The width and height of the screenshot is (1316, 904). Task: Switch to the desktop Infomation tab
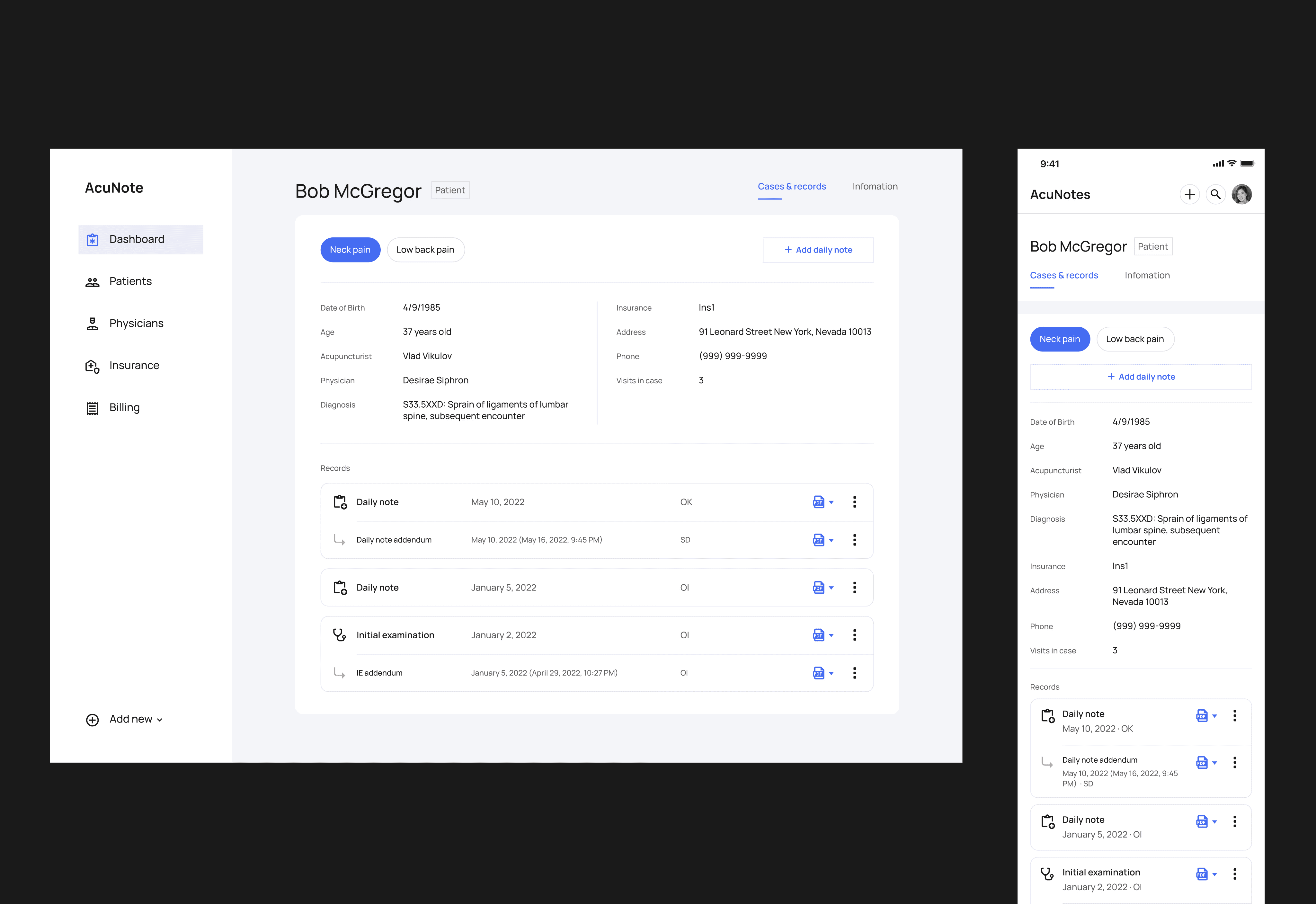(x=875, y=186)
